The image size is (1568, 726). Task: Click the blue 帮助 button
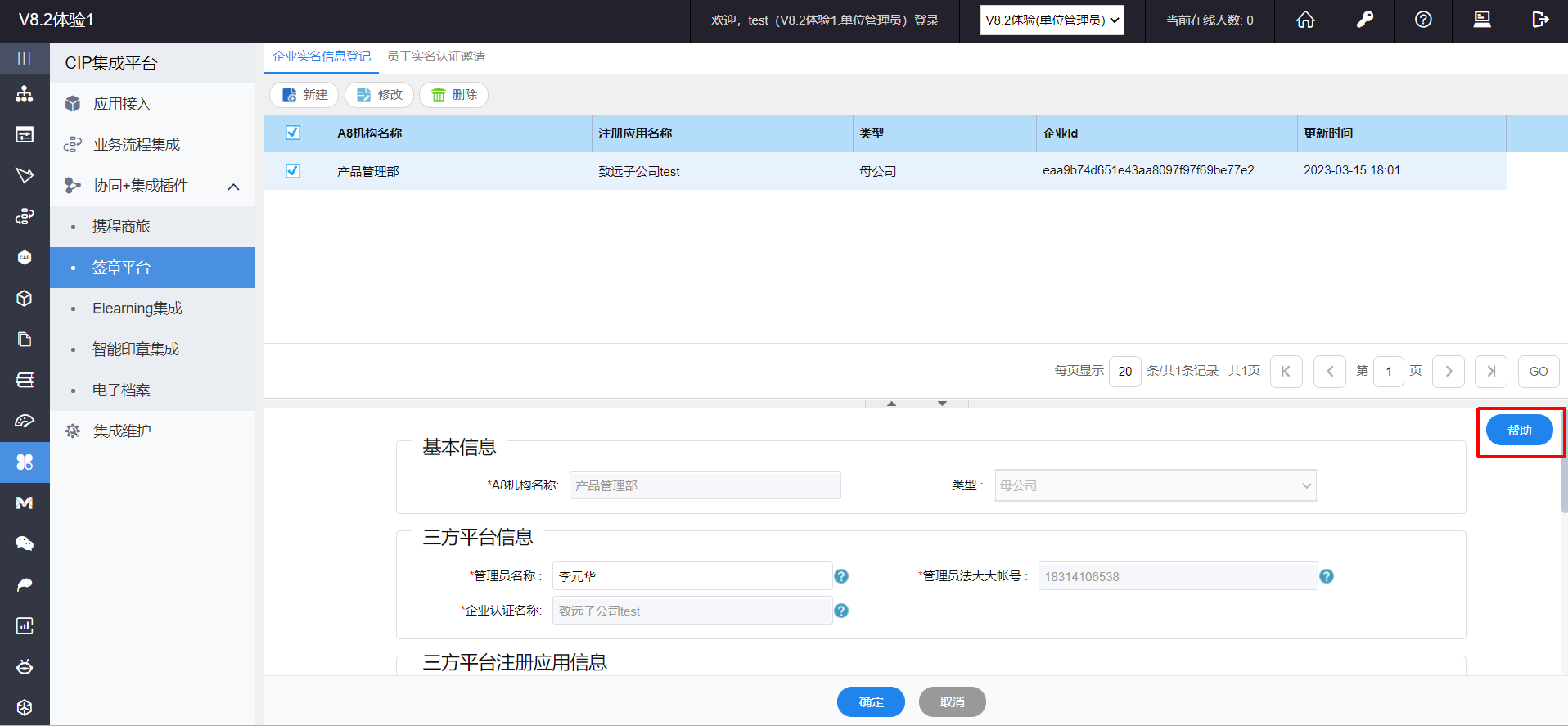click(1519, 431)
